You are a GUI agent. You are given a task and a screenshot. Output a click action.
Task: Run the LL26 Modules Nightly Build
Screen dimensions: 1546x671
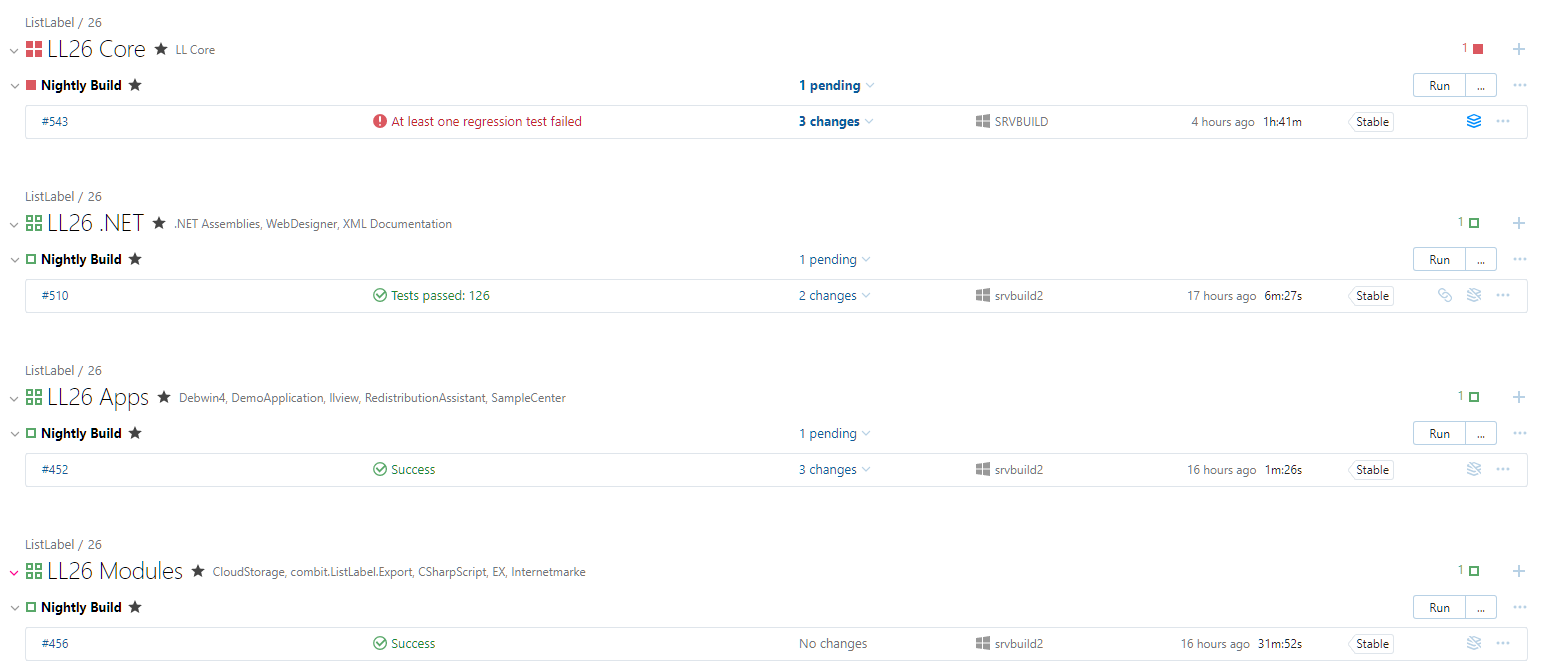pyautogui.click(x=1439, y=608)
